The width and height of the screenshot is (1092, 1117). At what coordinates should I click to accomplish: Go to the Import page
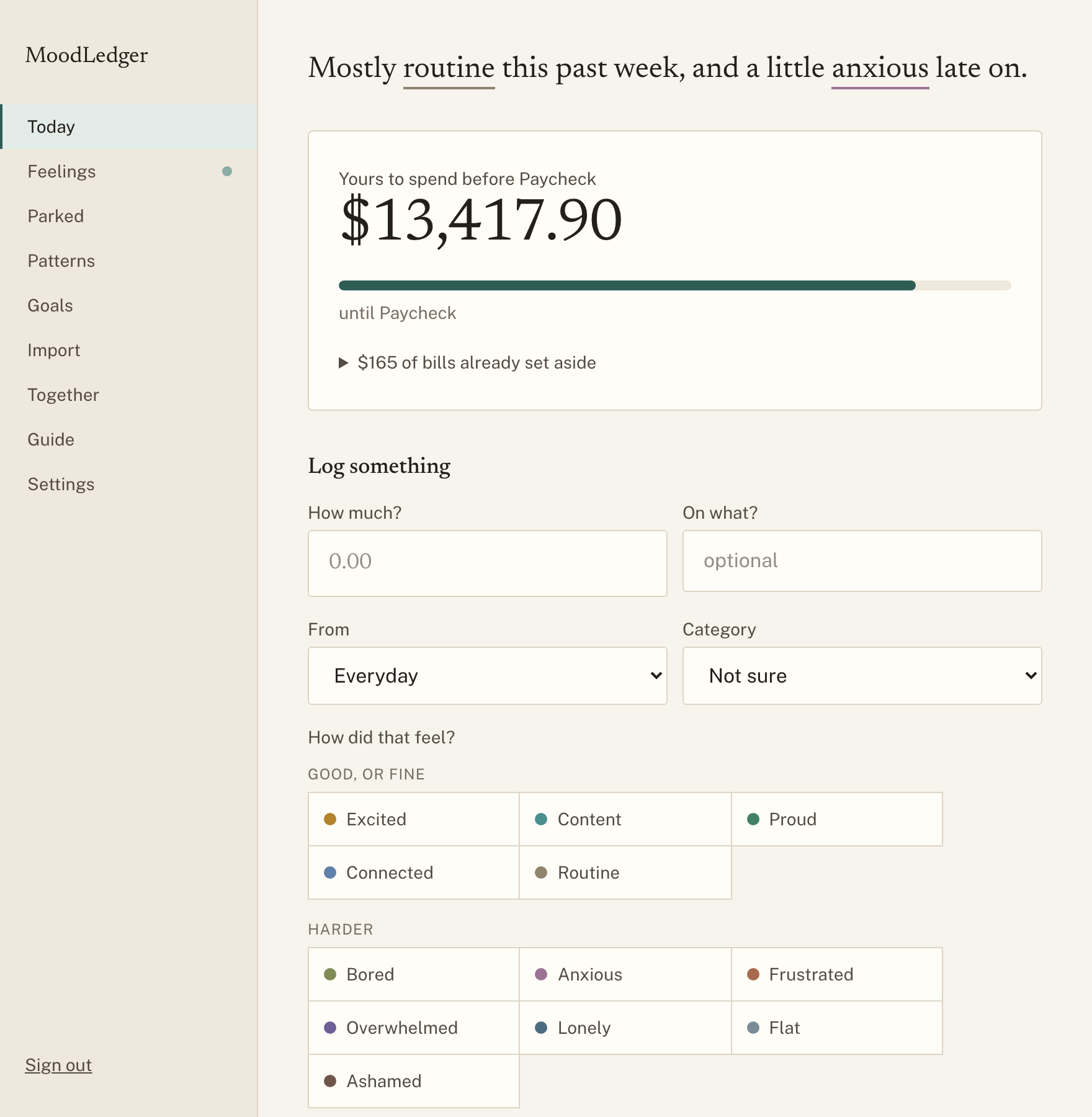point(128,350)
